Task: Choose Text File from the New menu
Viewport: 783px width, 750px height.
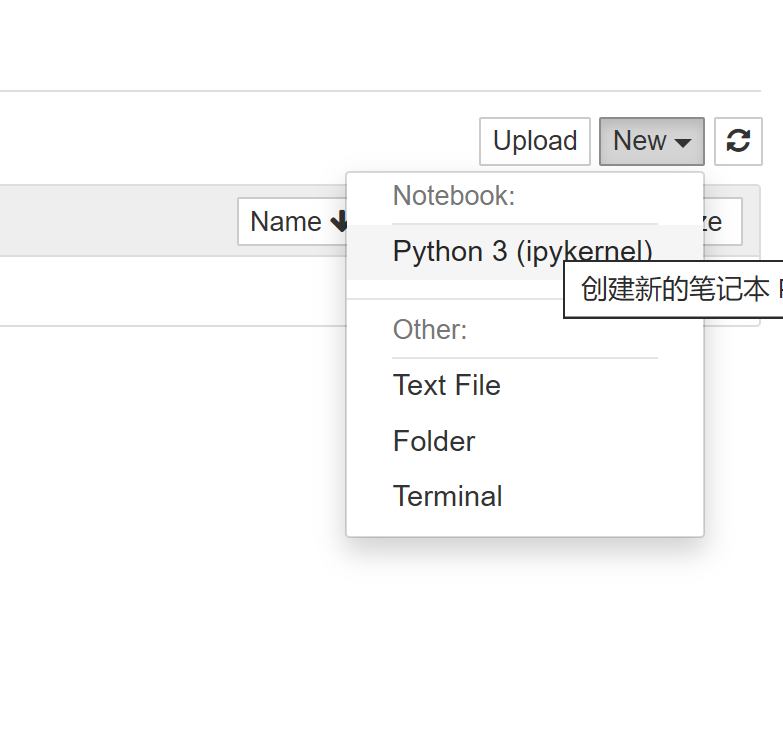Action: coord(525,385)
